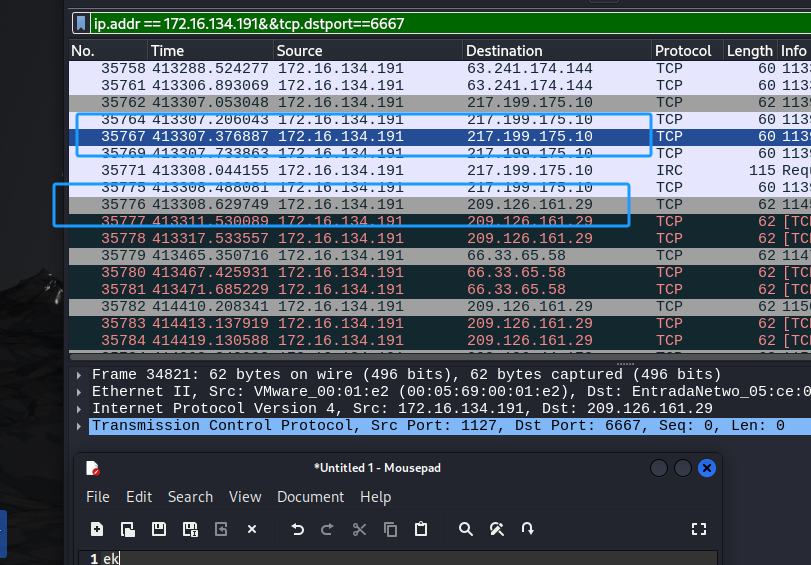Click Mousepad Redo icon
The width and height of the screenshot is (811, 565).
tap(327, 529)
